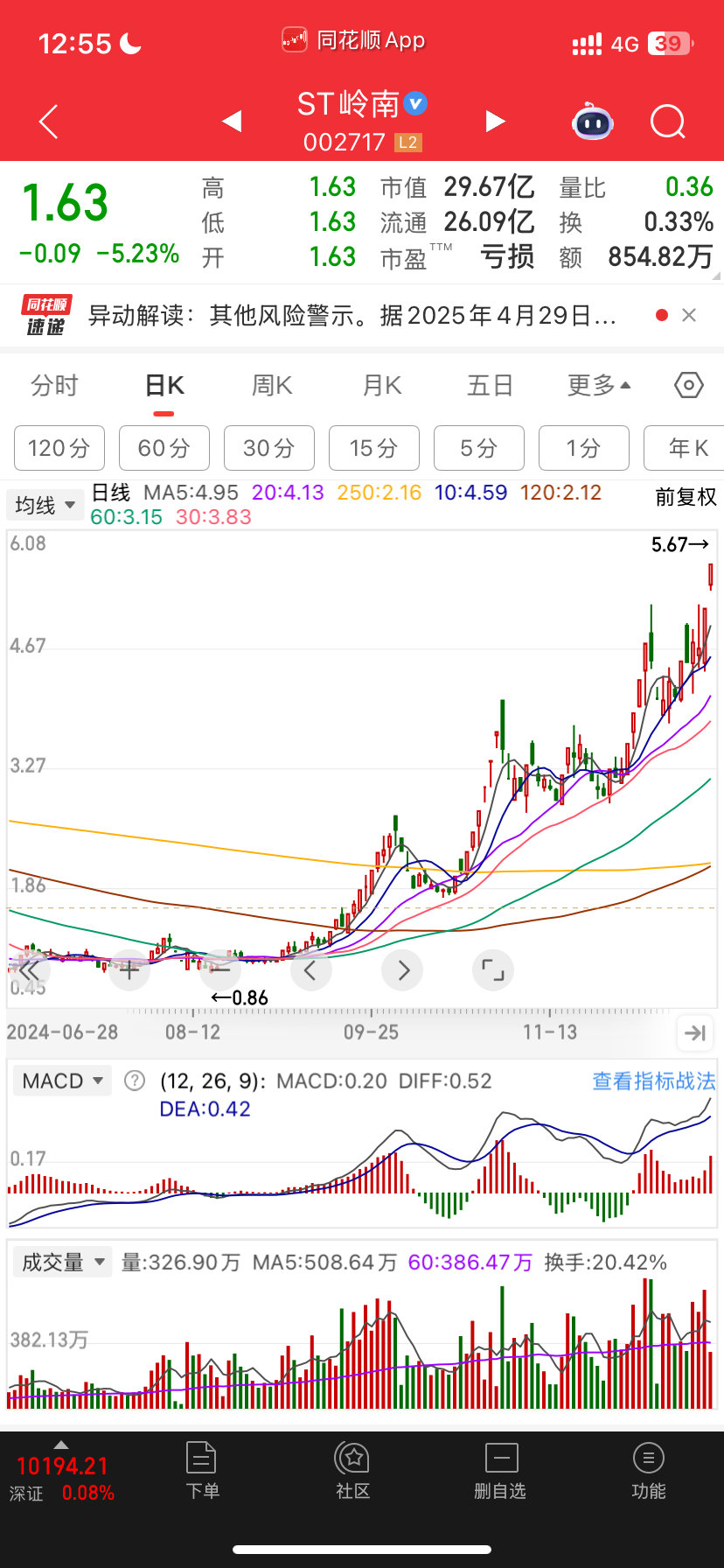Jump to earliest data with double-left arrow
This screenshot has height=1568, width=724.
pos(30,970)
